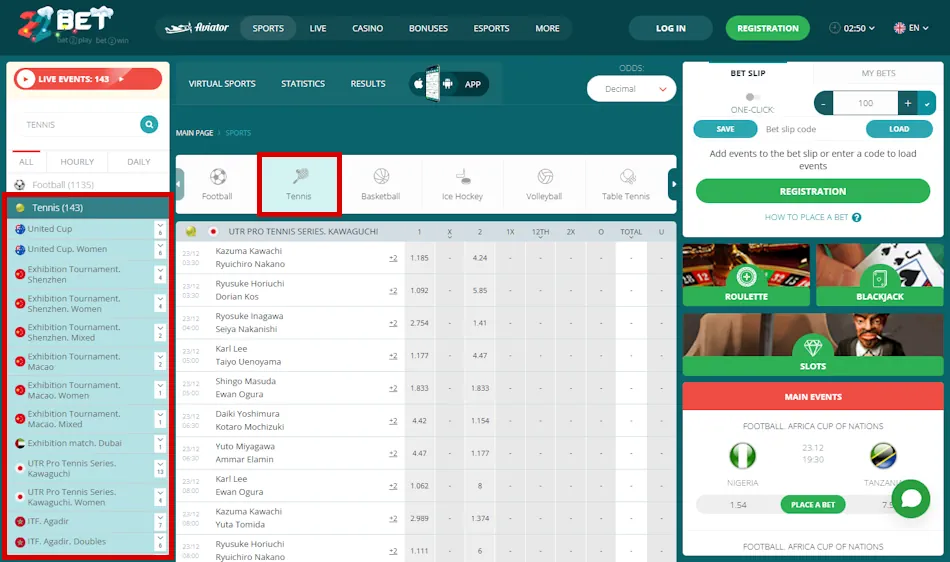The height and width of the screenshot is (562, 950).
Task: Select the Tennis racket icon
Action: 300,176
